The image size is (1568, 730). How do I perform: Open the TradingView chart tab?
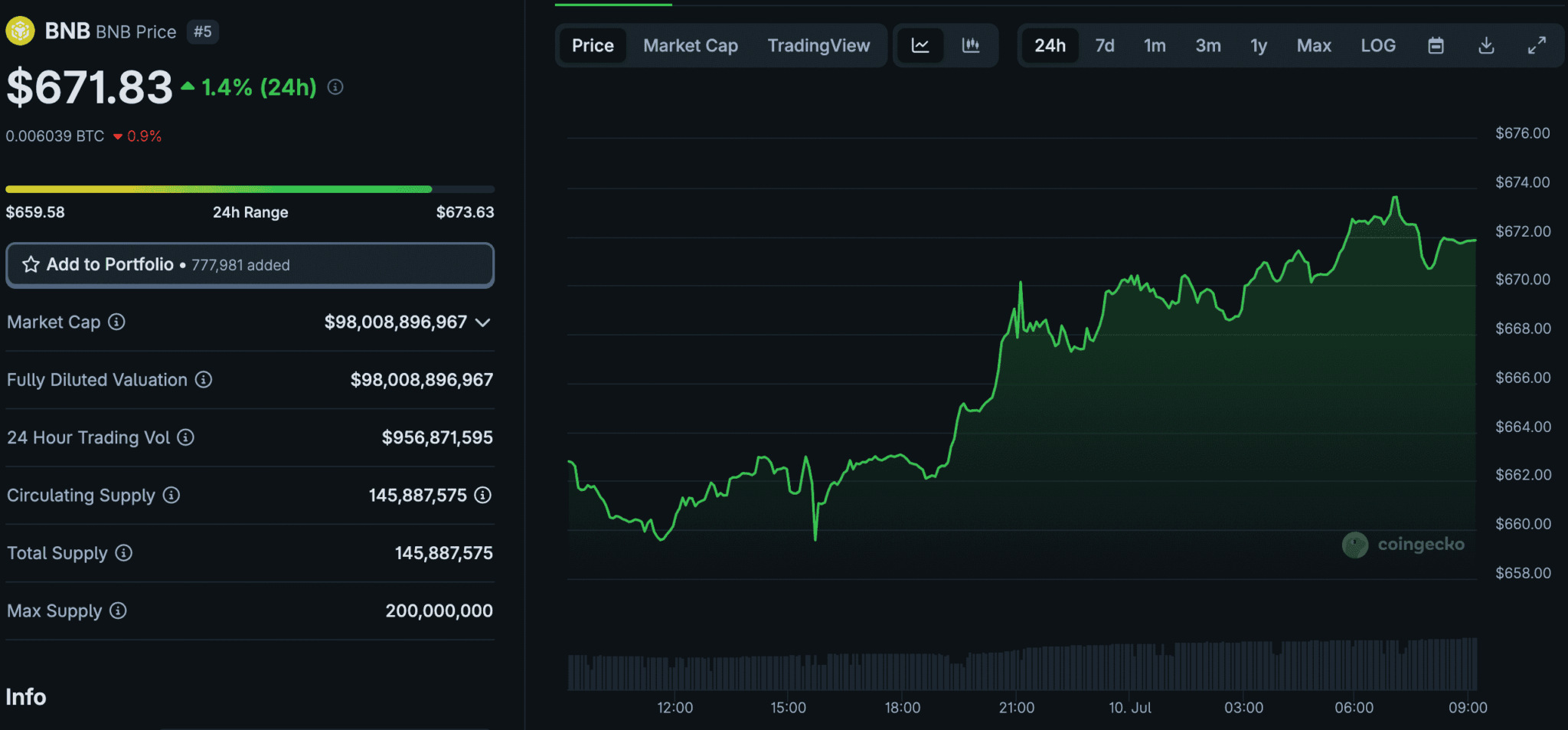(x=818, y=45)
